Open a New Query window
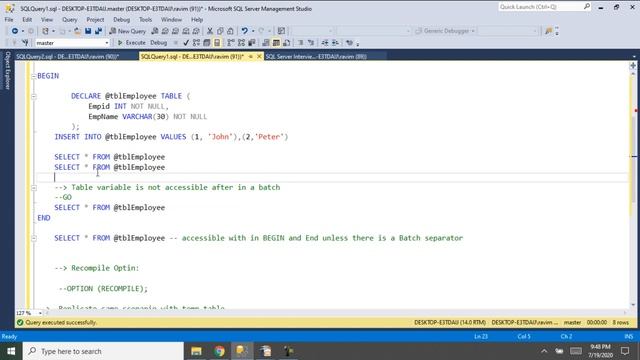Viewport: 640px width, 360px height. click(x=127, y=31)
